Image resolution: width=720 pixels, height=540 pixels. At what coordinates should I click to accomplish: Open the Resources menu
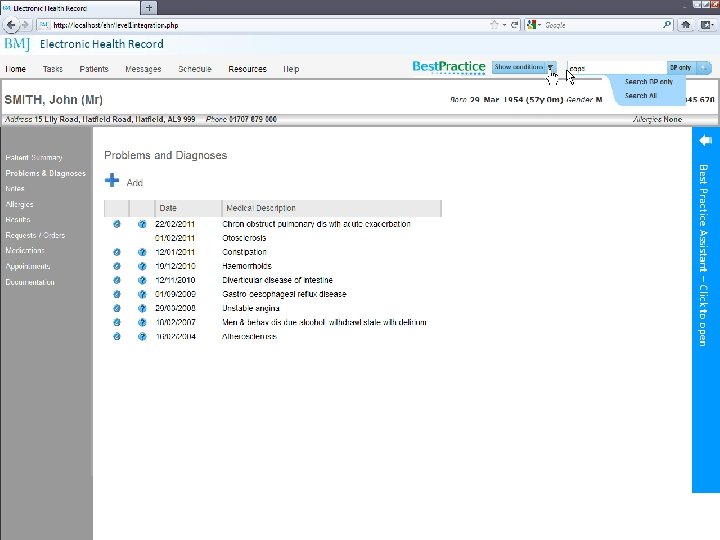(x=247, y=69)
